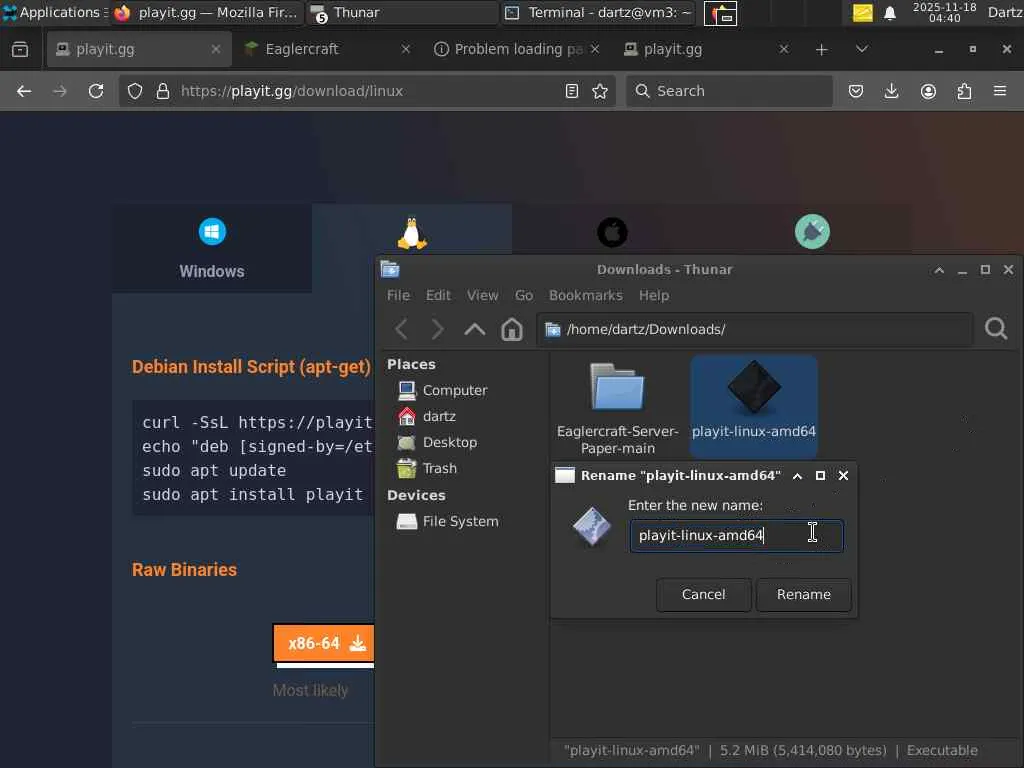Go to home folder in Thunar

(x=512, y=329)
